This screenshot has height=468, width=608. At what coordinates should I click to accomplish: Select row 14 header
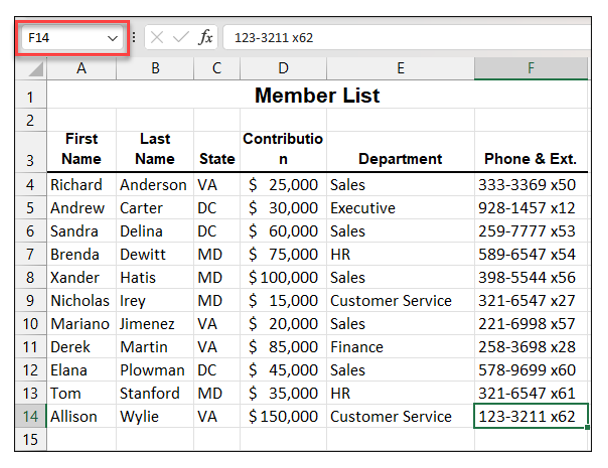pyautogui.click(x=31, y=416)
